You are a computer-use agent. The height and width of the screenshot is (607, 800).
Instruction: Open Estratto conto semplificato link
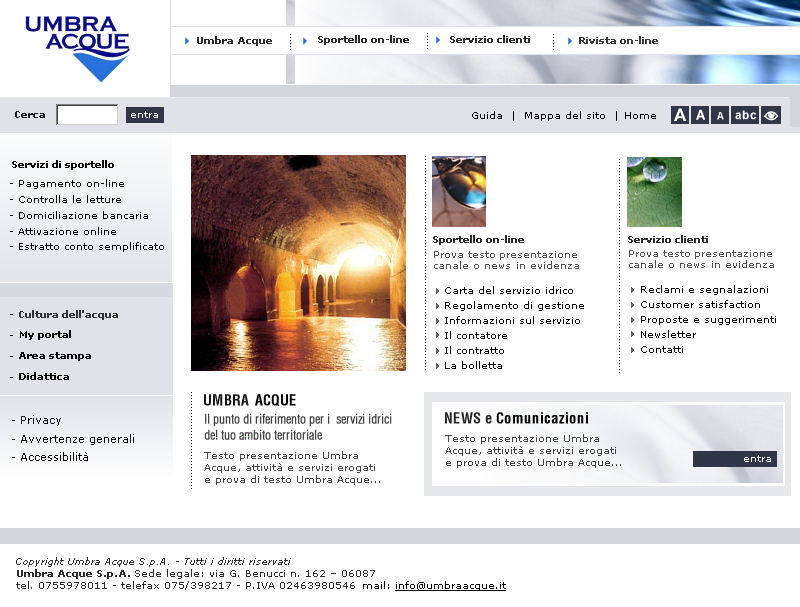[x=91, y=247]
